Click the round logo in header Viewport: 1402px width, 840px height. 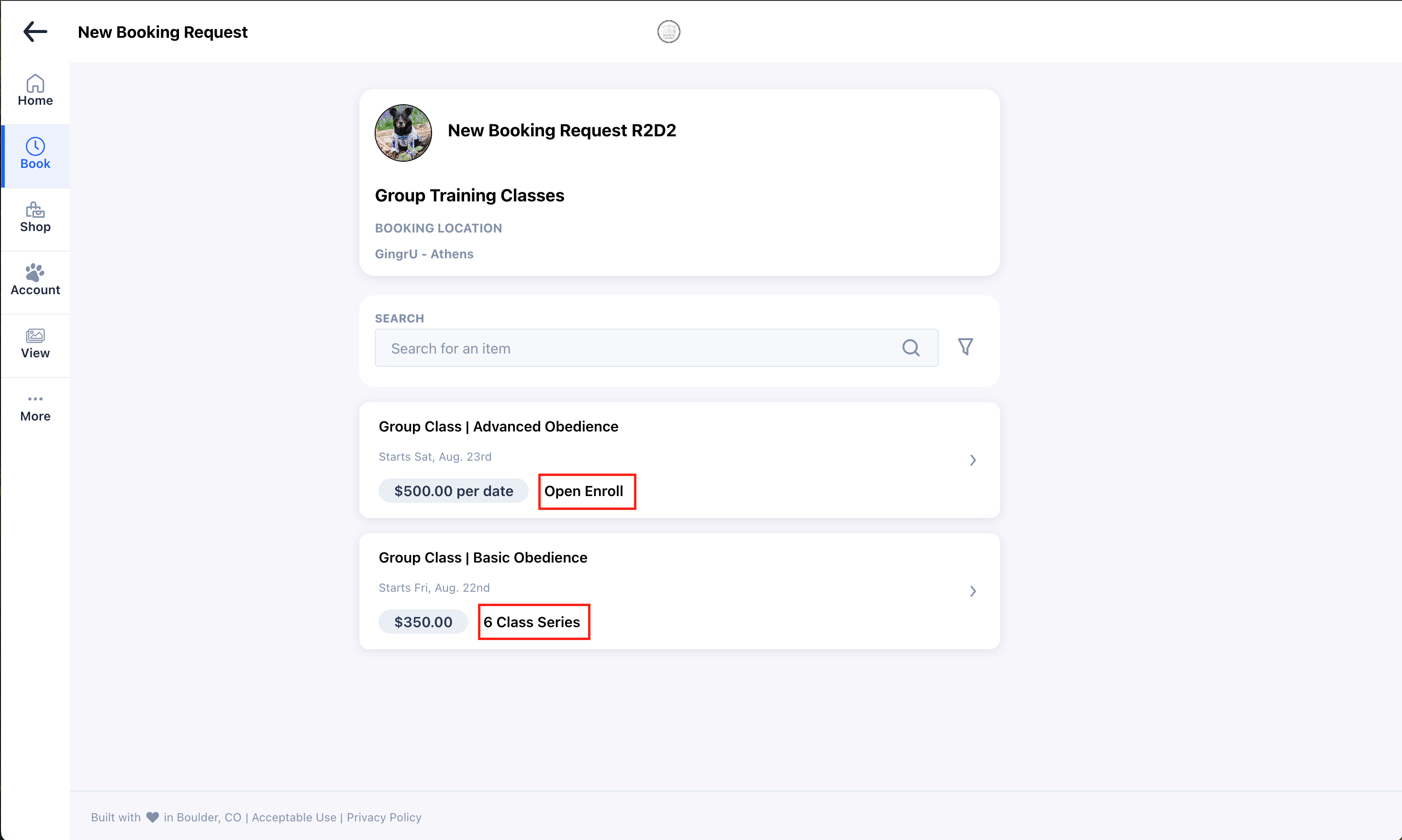(669, 32)
